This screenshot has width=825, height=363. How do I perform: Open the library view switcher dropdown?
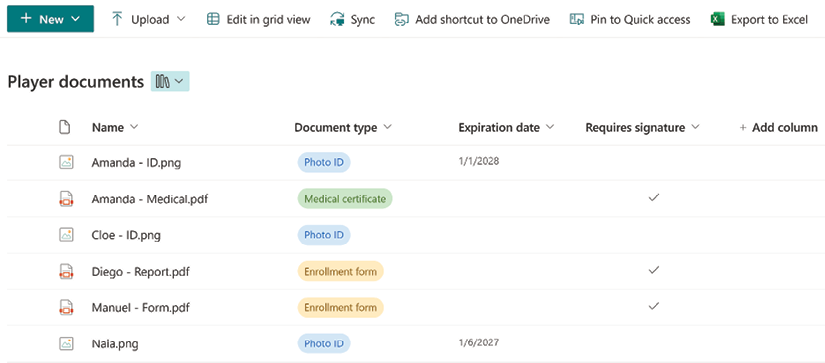click(x=170, y=82)
